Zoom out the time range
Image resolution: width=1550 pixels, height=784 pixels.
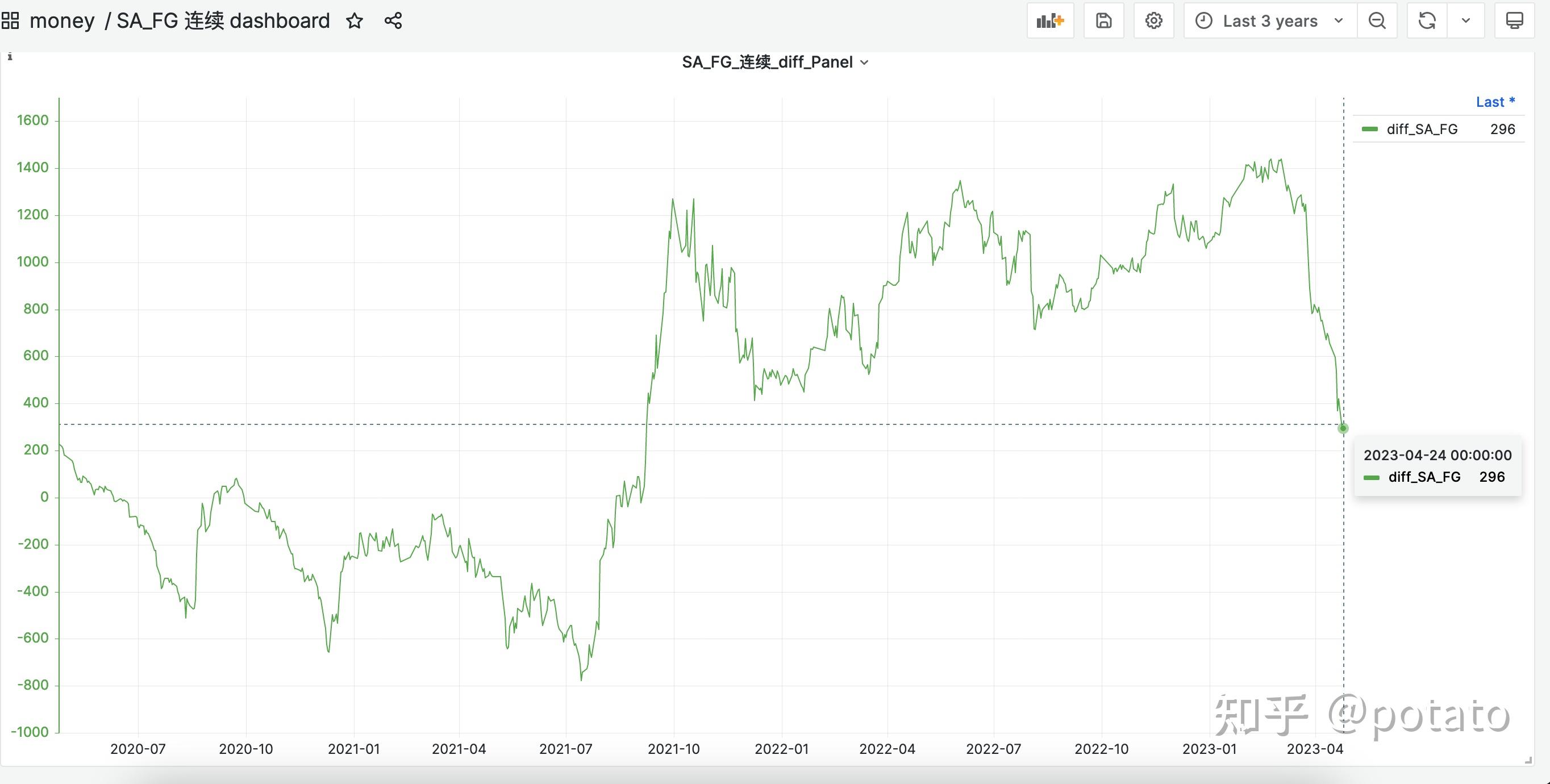1377,21
